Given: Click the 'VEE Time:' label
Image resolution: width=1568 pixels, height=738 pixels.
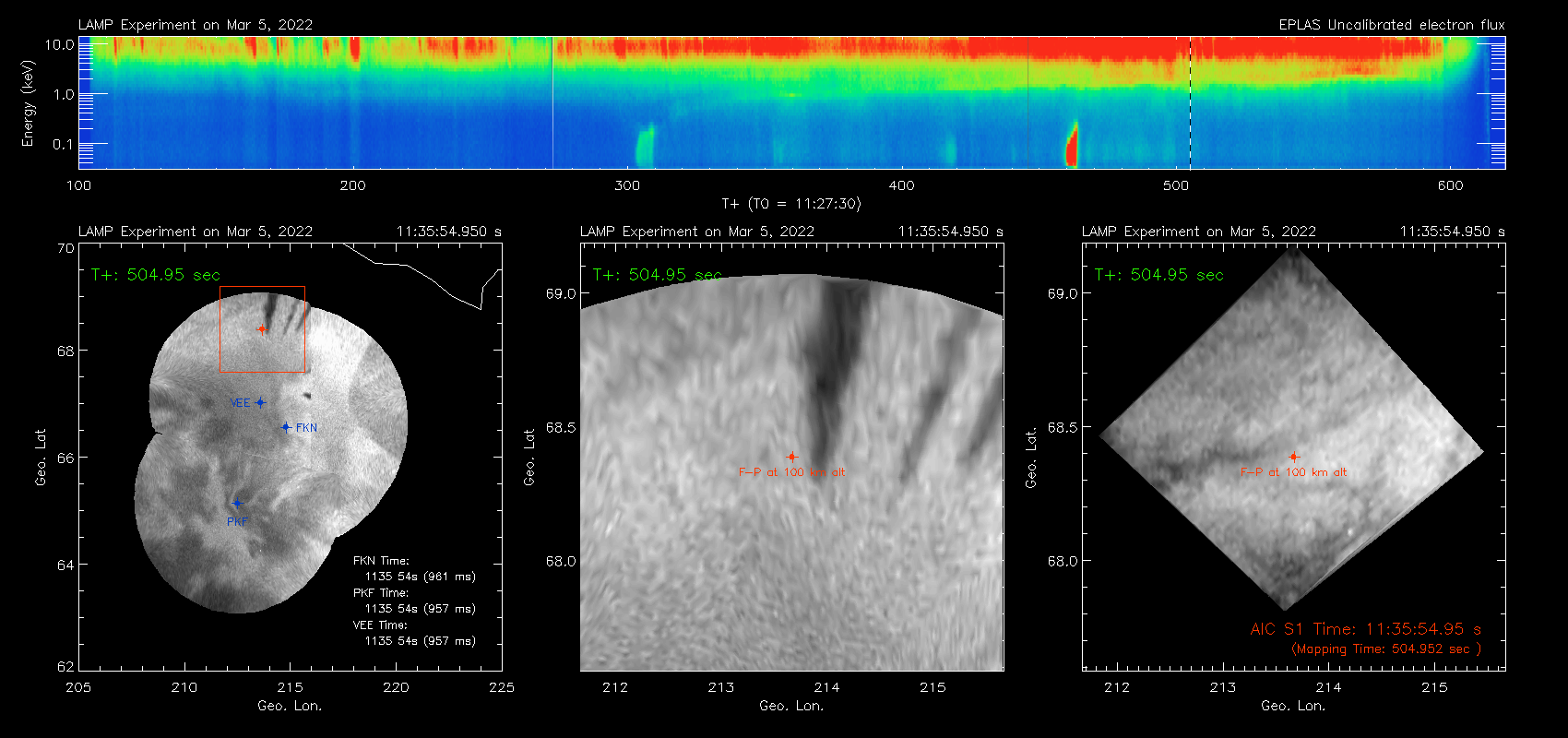Looking at the screenshot, I should 381,625.
